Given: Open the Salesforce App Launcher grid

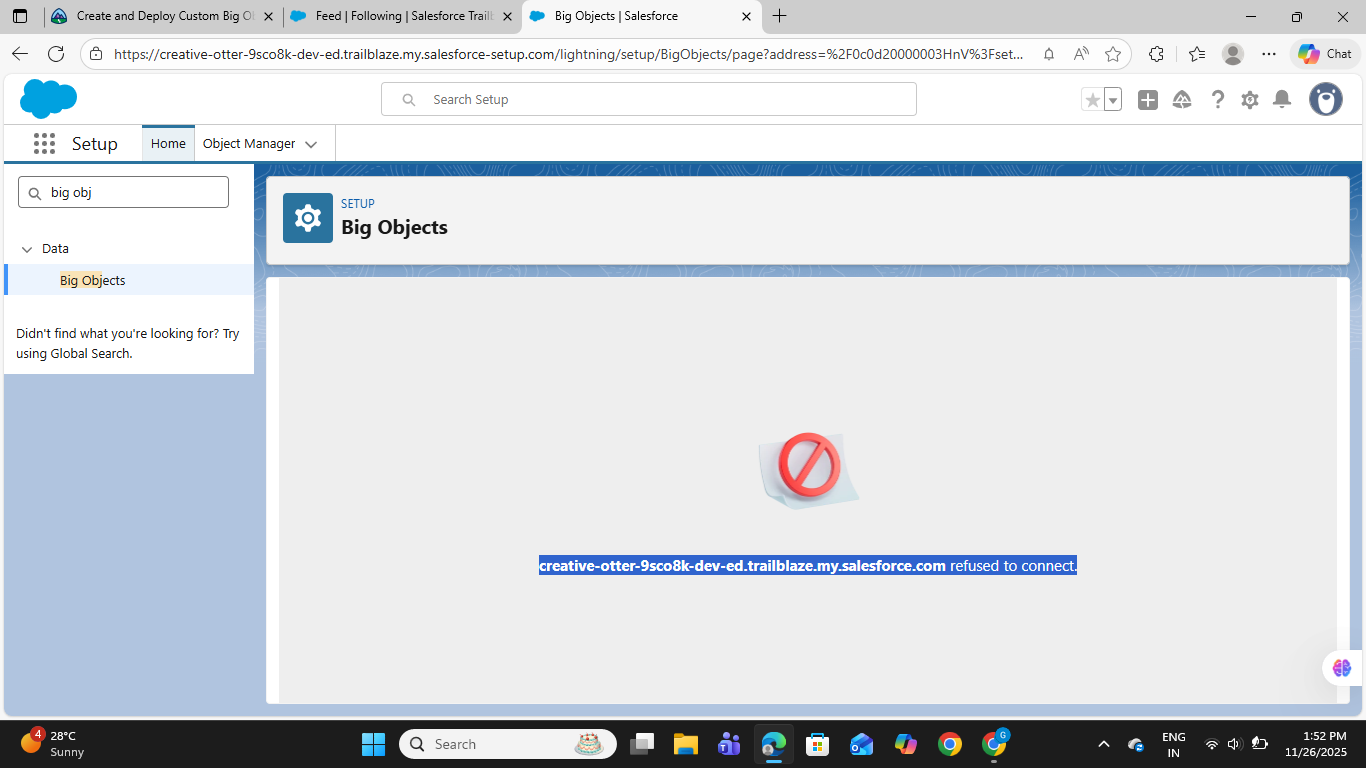Looking at the screenshot, I should tap(44, 144).
